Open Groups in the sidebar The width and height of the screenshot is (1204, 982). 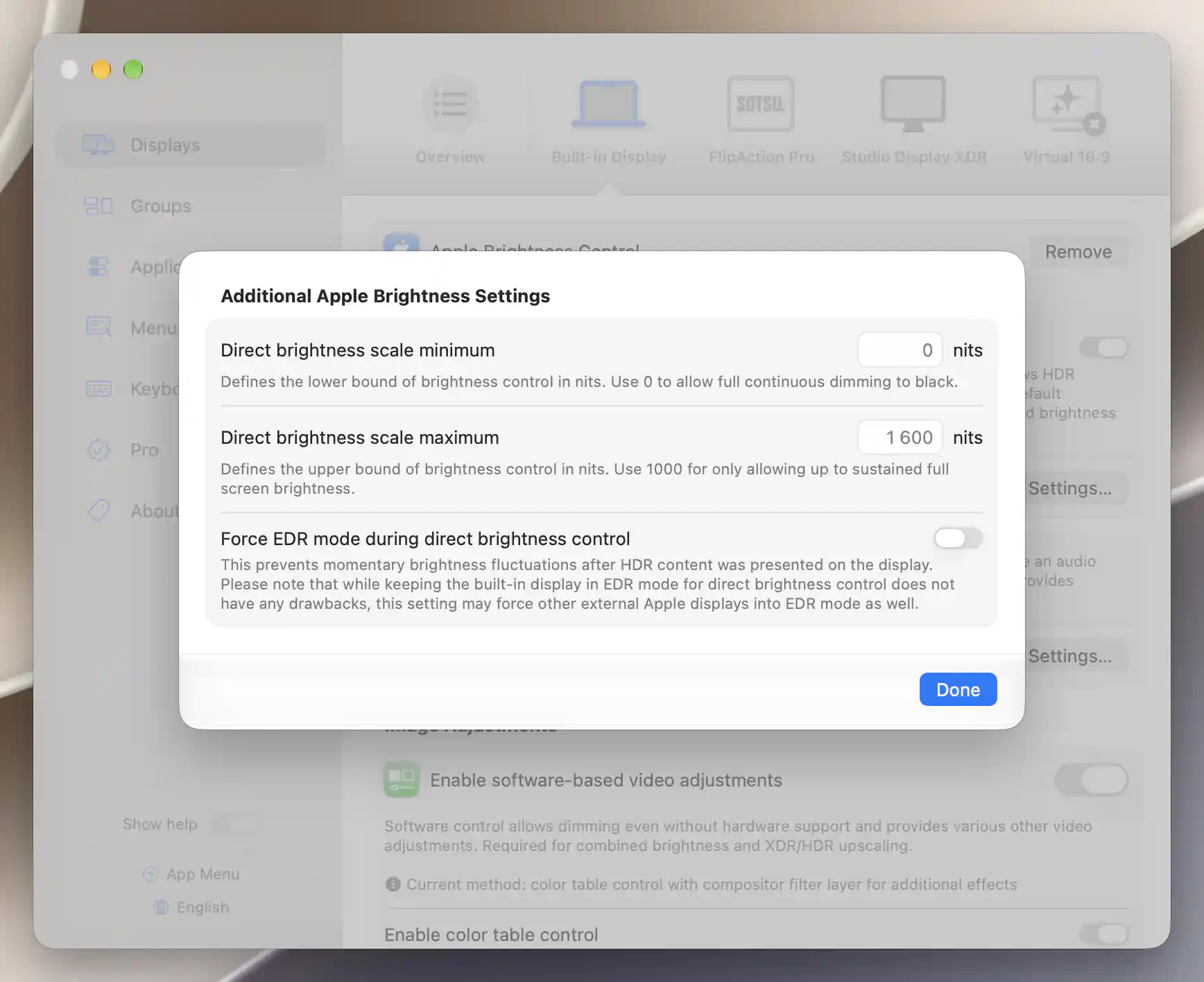click(x=191, y=206)
